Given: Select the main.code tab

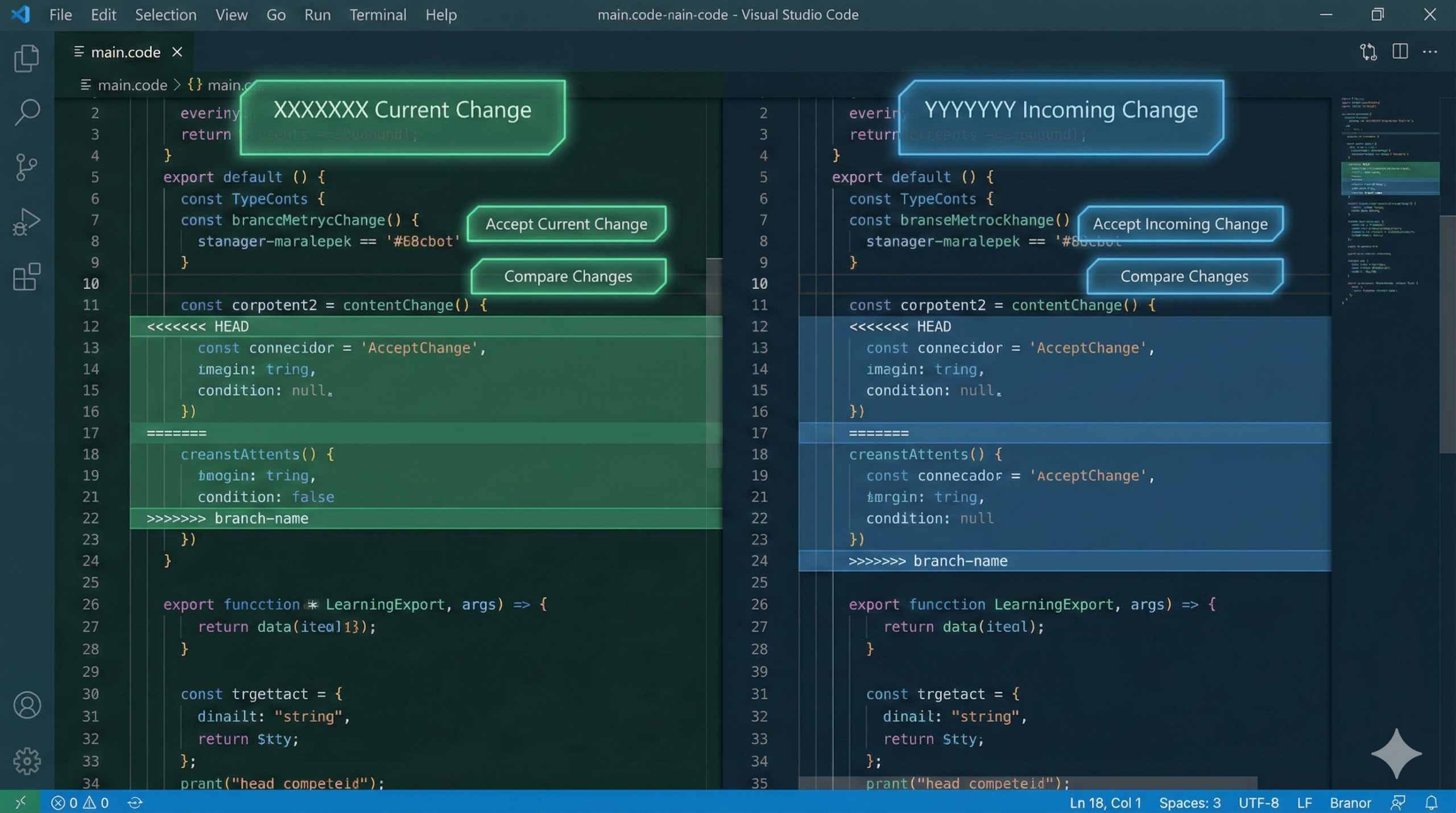Looking at the screenshot, I should (126, 52).
